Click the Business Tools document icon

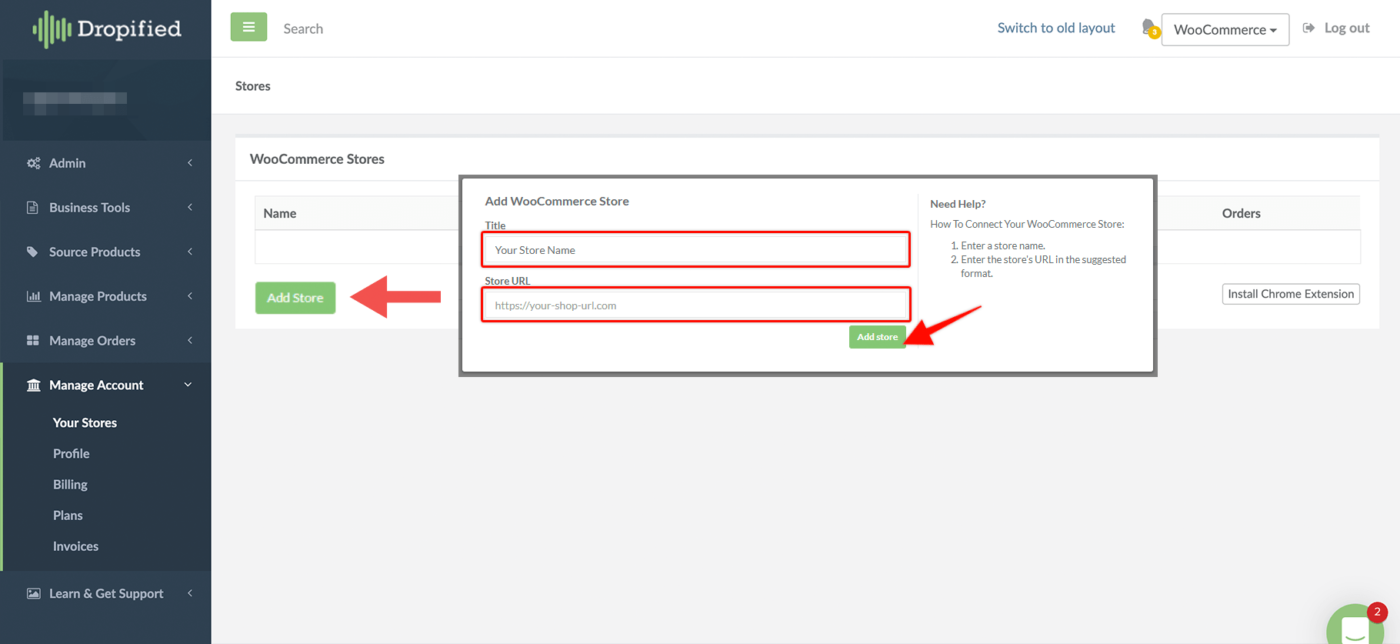click(33, 208)
